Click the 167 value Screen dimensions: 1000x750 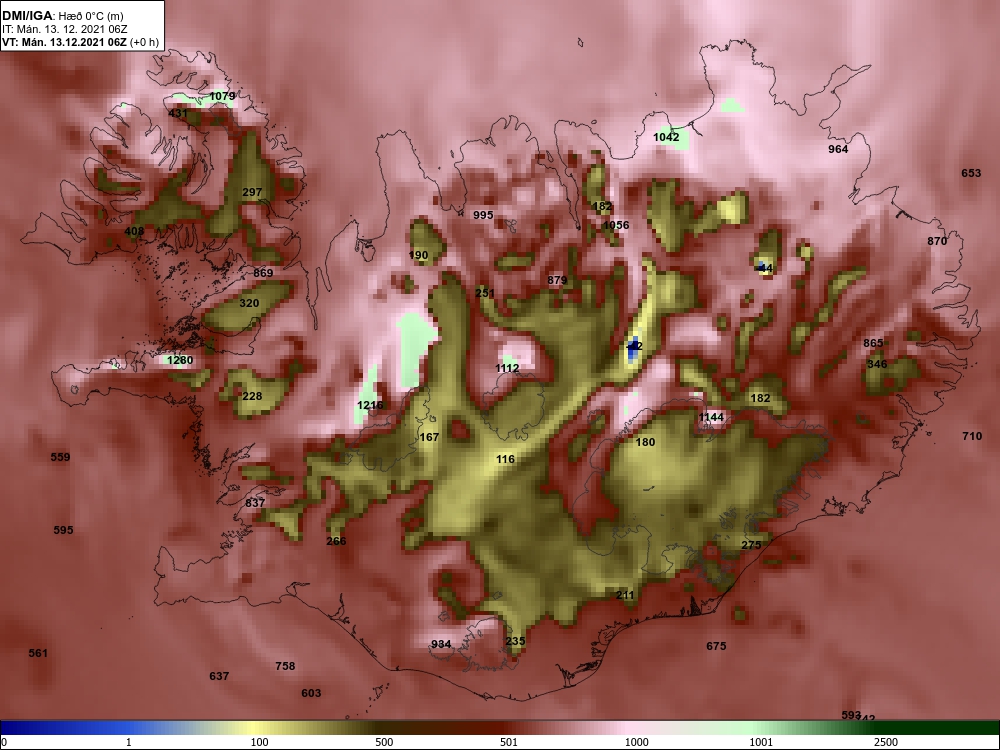429,437
